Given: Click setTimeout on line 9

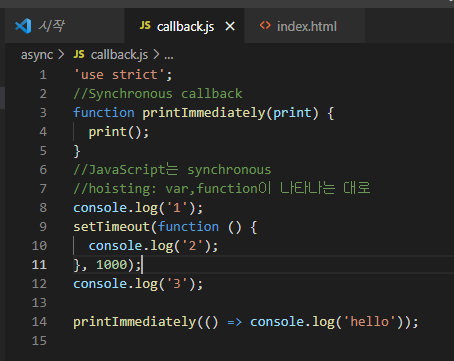Looking at the screenshot, I should 112,227.
